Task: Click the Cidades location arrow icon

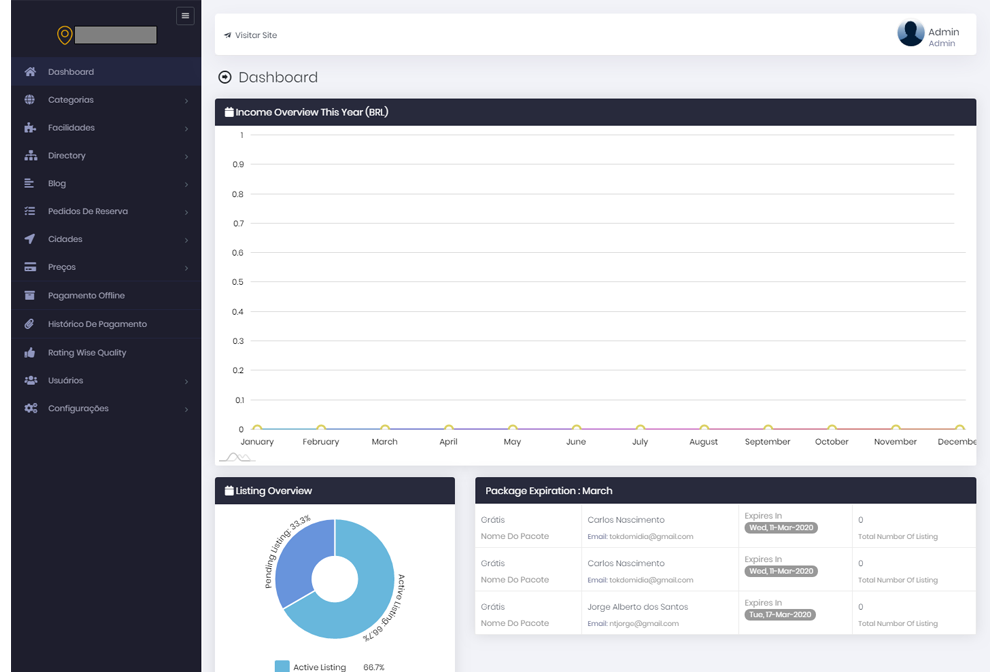Action: pos(30,240)
